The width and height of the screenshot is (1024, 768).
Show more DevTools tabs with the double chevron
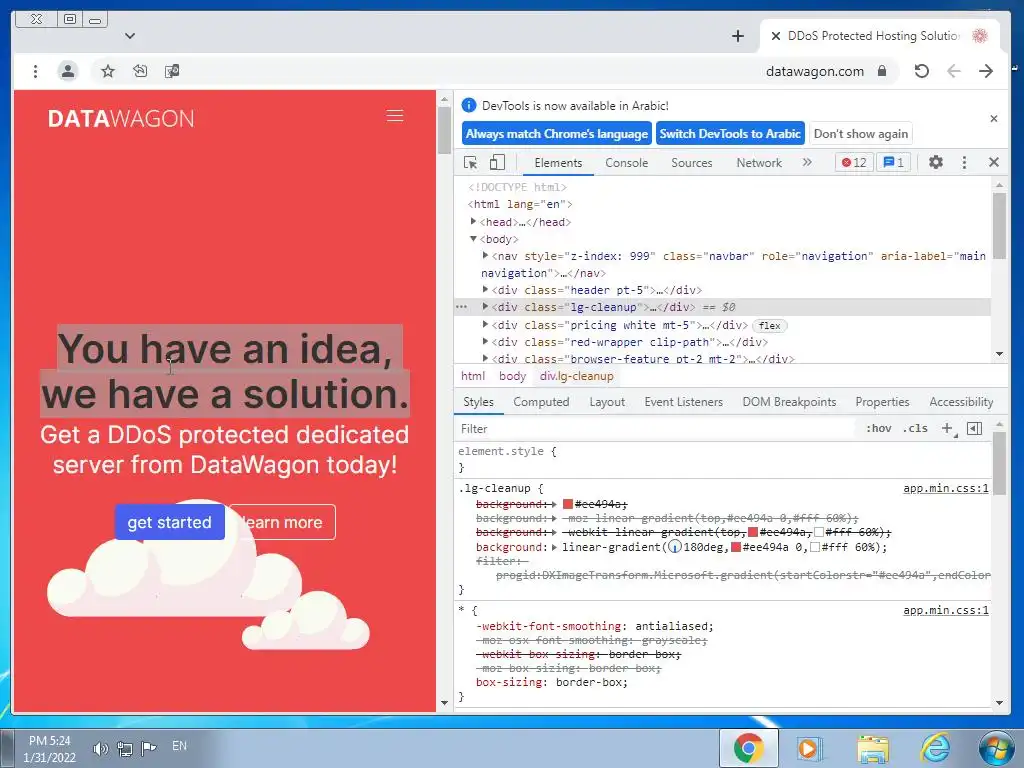(x=807, y=162)
